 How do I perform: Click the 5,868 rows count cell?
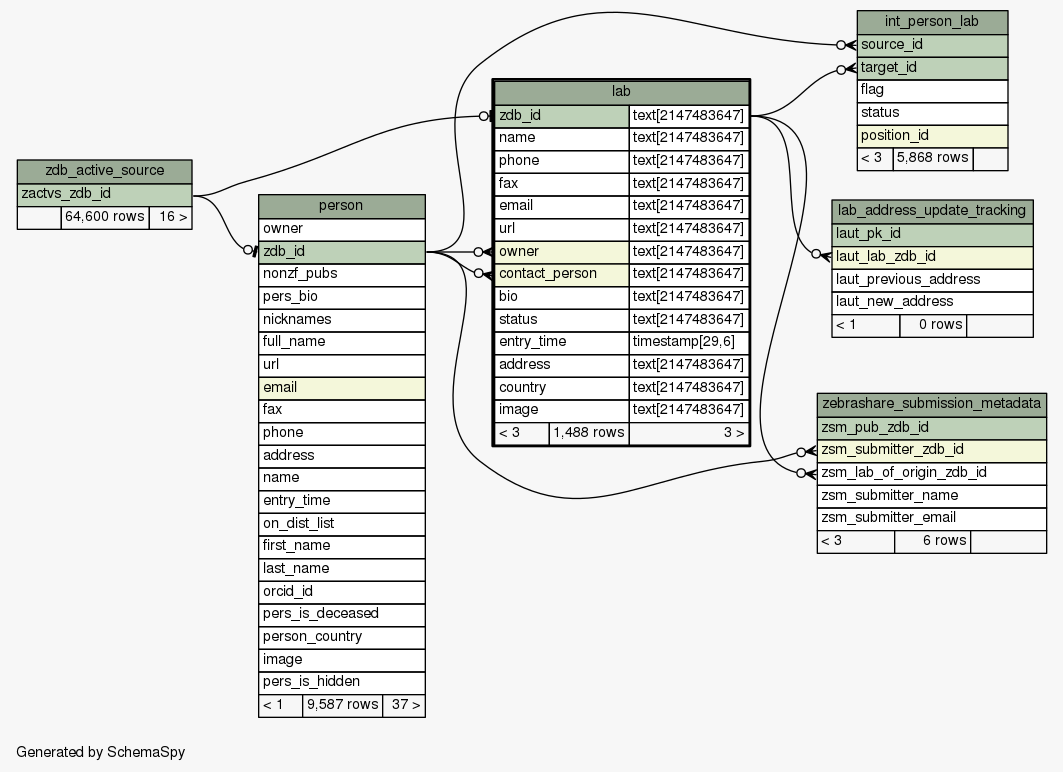932,158
